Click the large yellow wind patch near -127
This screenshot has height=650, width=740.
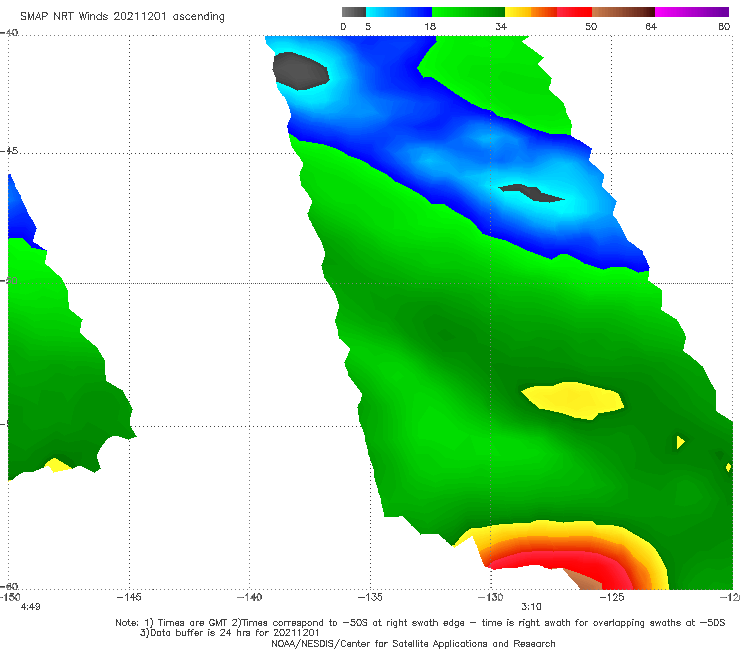573,400
